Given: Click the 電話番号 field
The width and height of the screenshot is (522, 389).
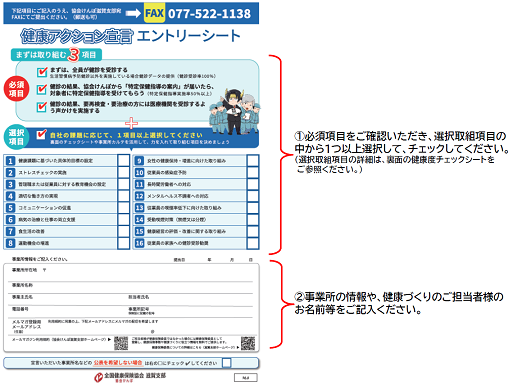Looking at the screenshot, I should click(68, 312).
